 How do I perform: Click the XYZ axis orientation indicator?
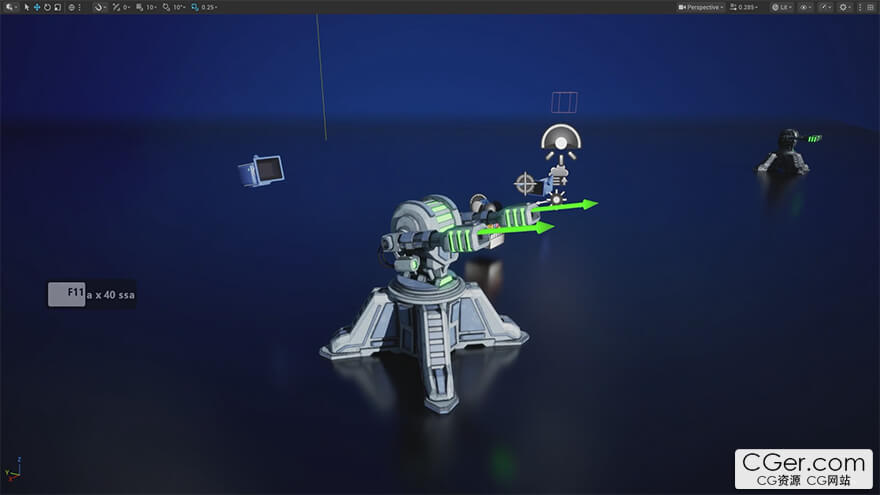click(x=13, y=470)
